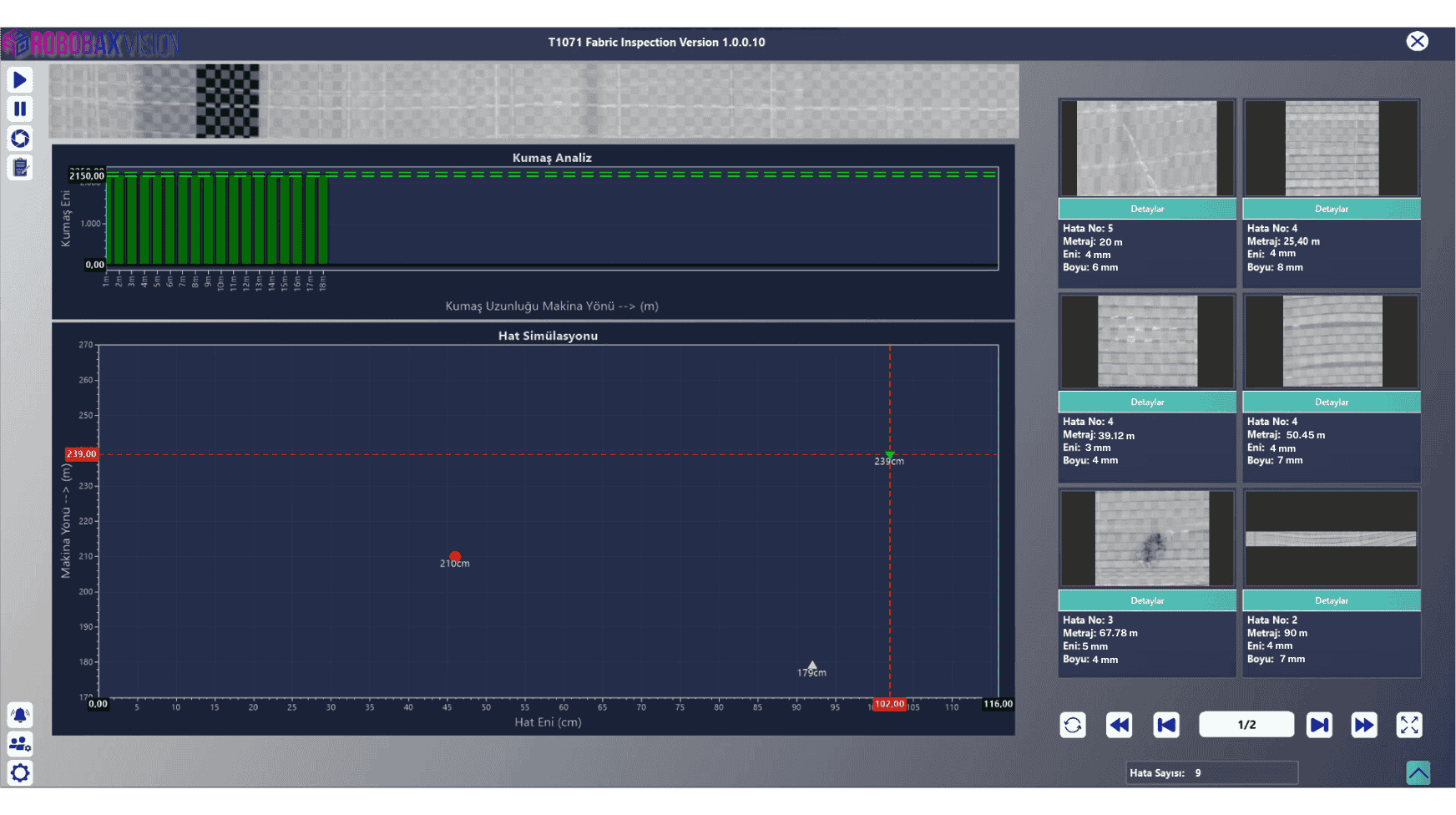Screen dimensions: 1456x815
Task: Click the 2150,00 axis value label
Action: pyautogui.click(x=87, y=175)
